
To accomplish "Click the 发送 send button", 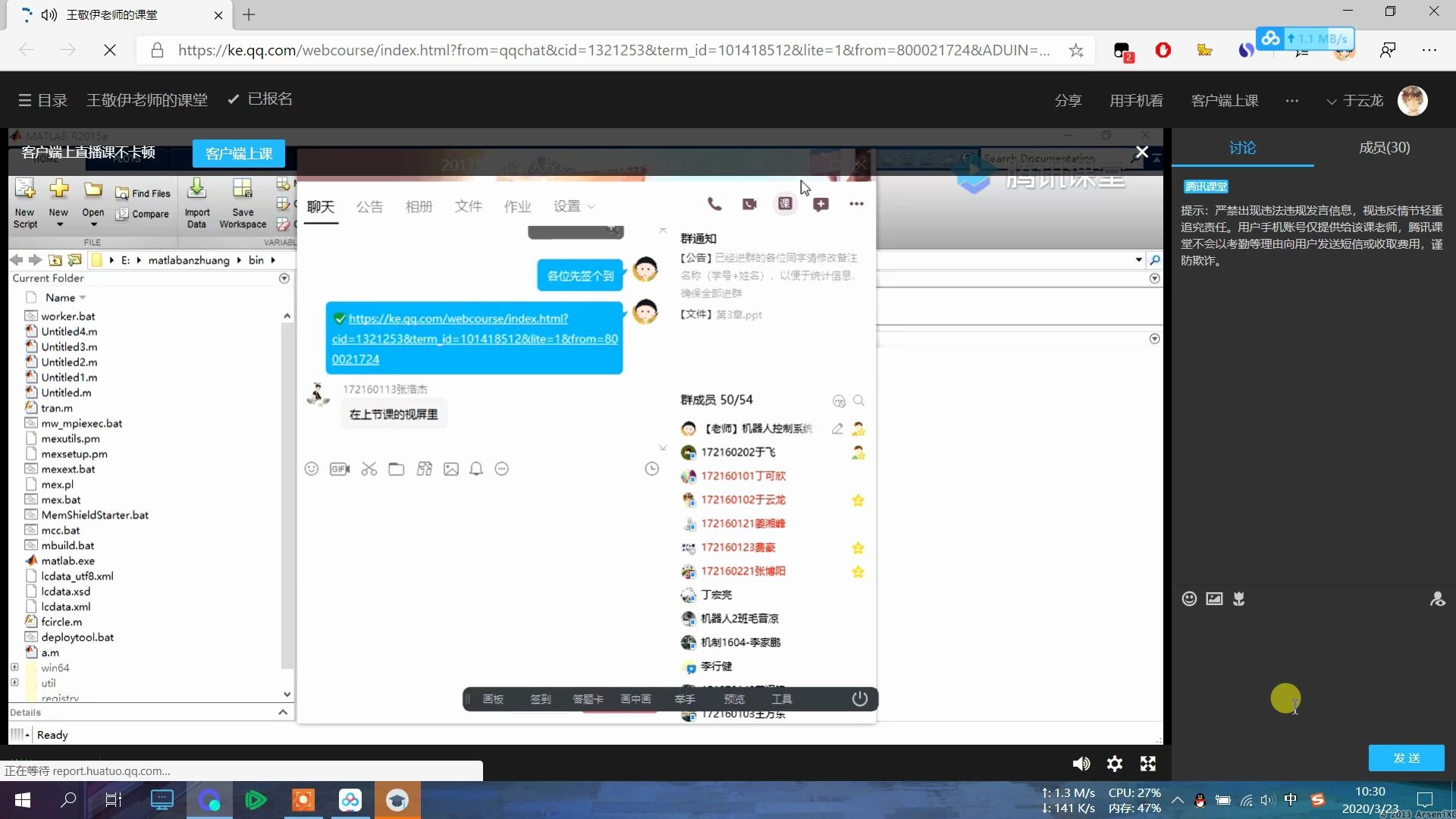I will (x=1406, y=758).
